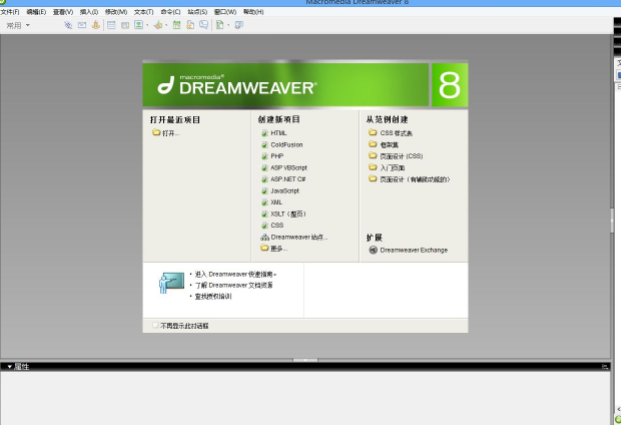Click the Images insert icon
This screenshot has height=428, width=621.
click(138, 25)
